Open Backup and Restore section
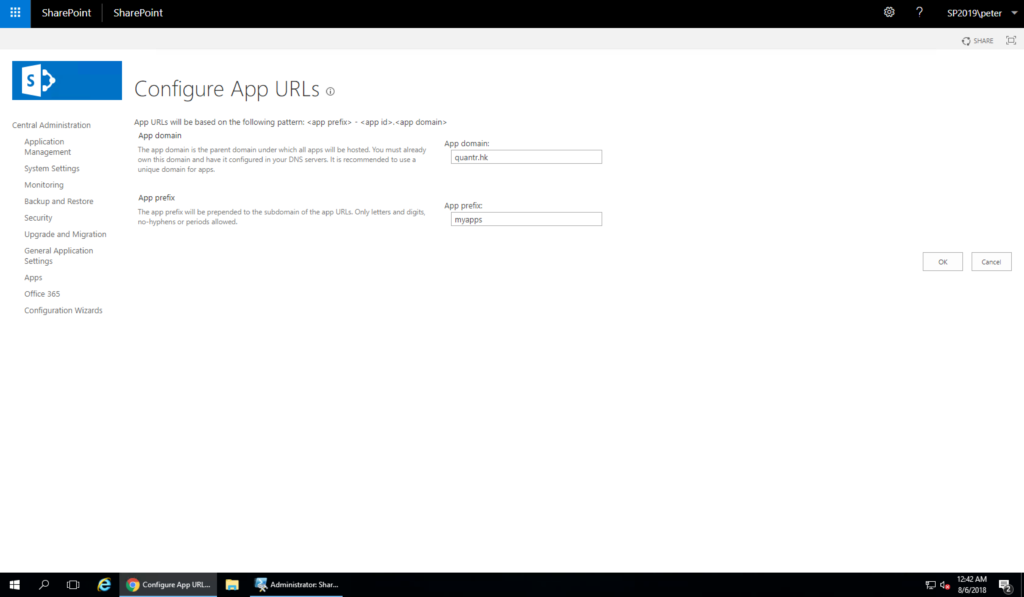 coord(59,201)
